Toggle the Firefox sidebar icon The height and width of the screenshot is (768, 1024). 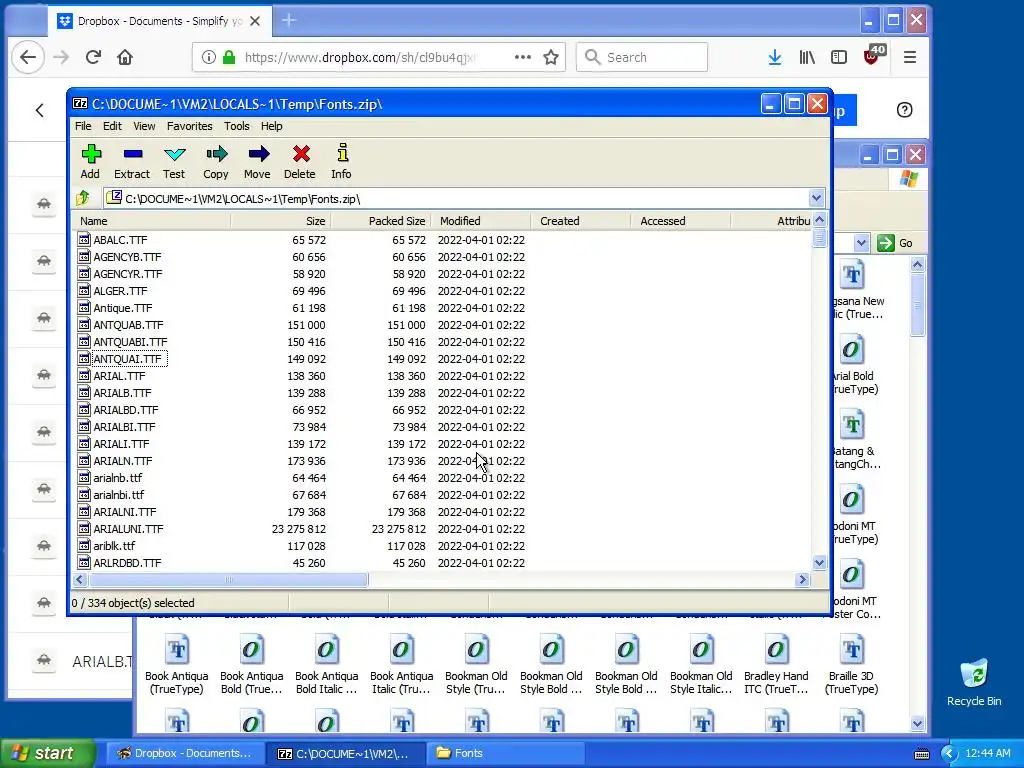pyautogui.click(x=839, y=57)
